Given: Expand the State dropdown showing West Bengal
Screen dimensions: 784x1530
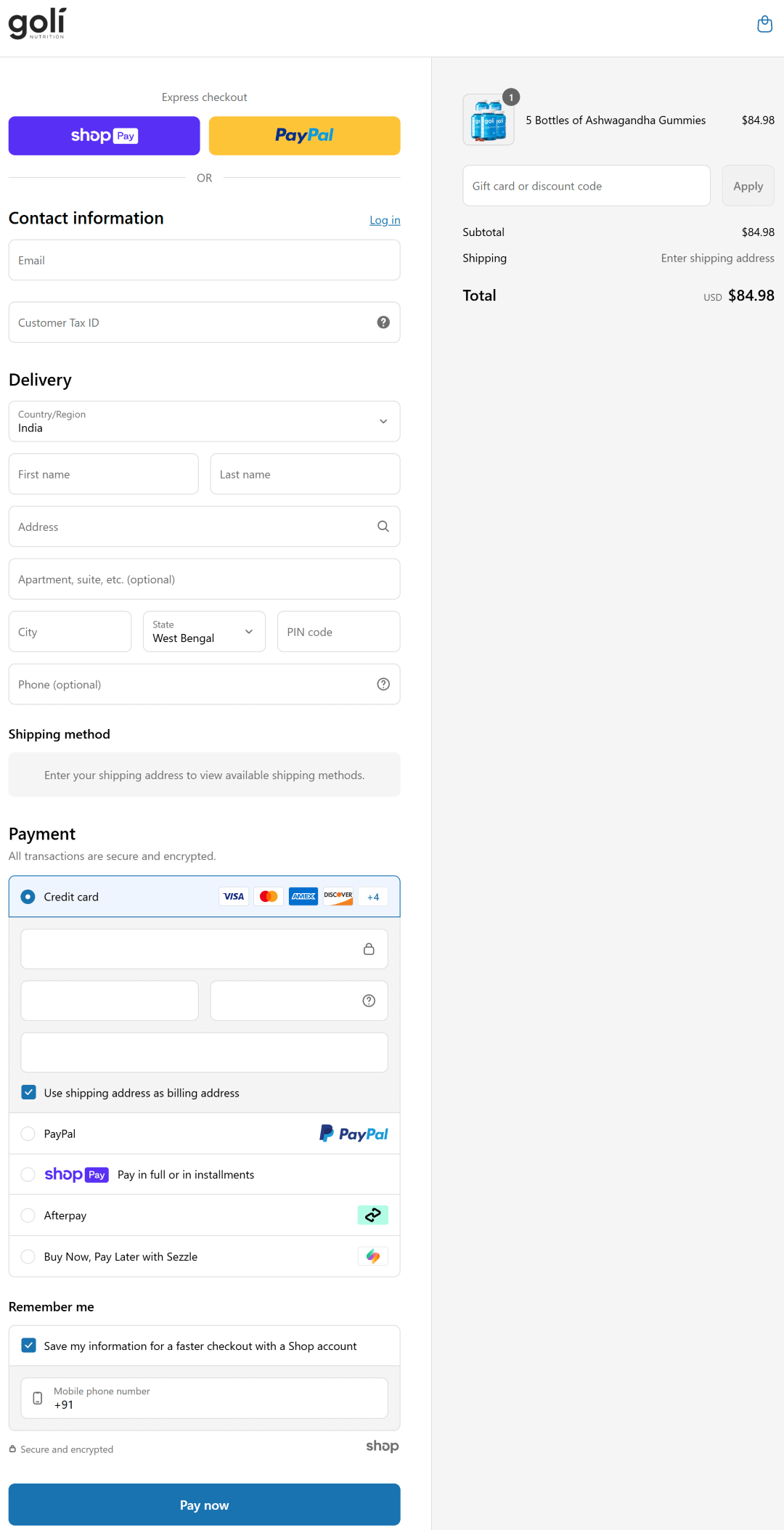Looking at the screenshot, I should (x=204, y=632).
